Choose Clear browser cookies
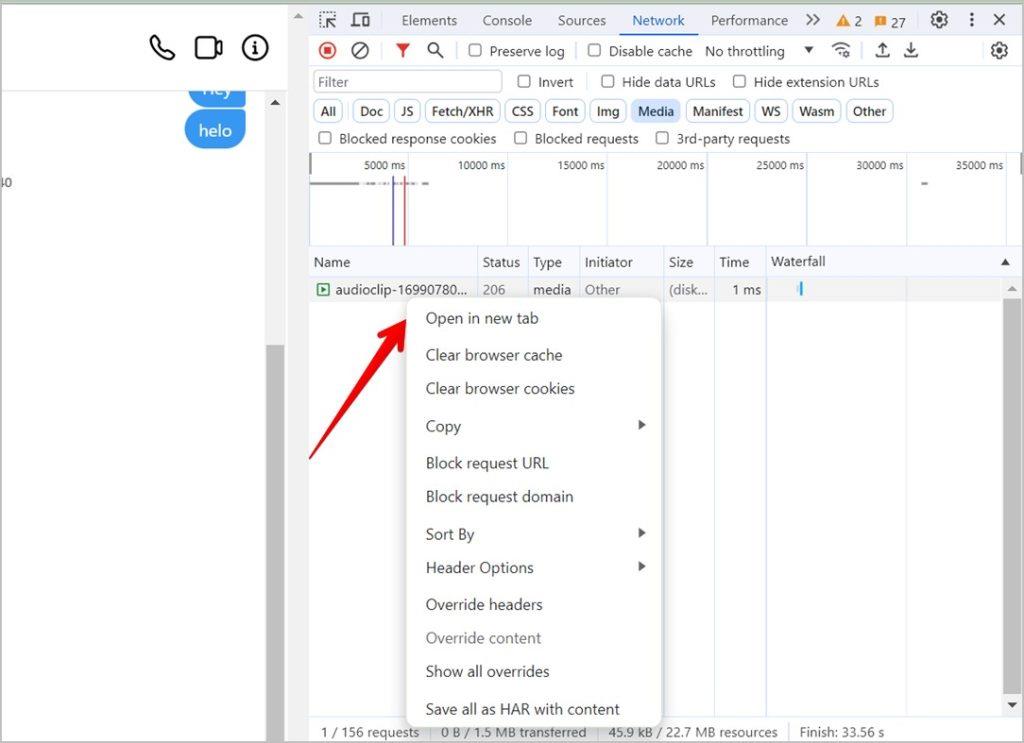 (500, 388)
